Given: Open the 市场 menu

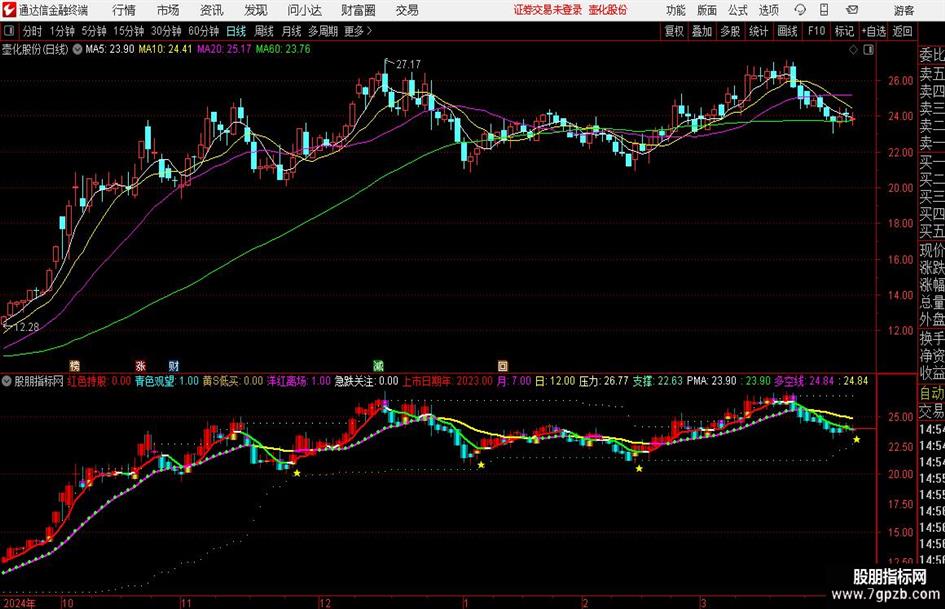Looking at the screenshot, I should tap(168, 10).
